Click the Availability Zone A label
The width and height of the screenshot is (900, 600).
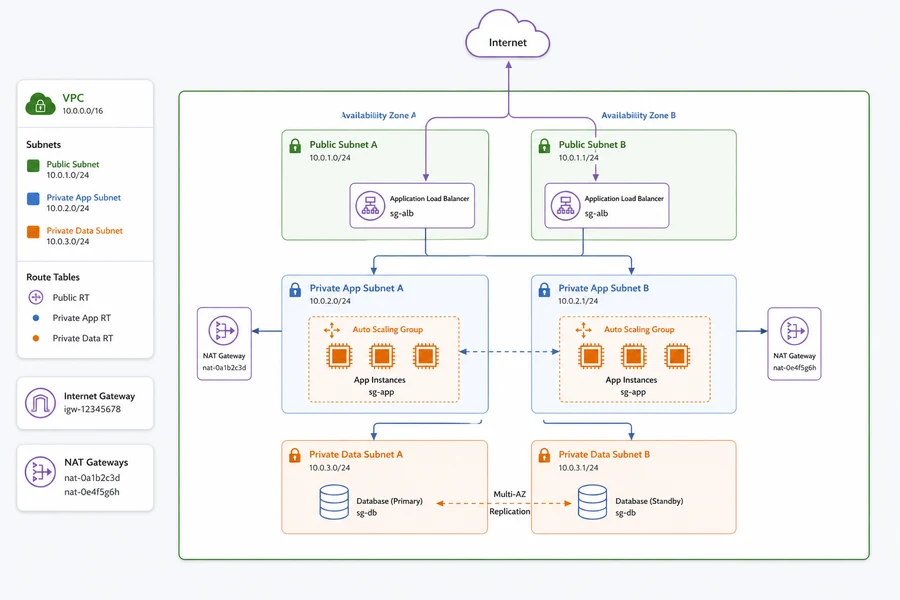[379, 115]
